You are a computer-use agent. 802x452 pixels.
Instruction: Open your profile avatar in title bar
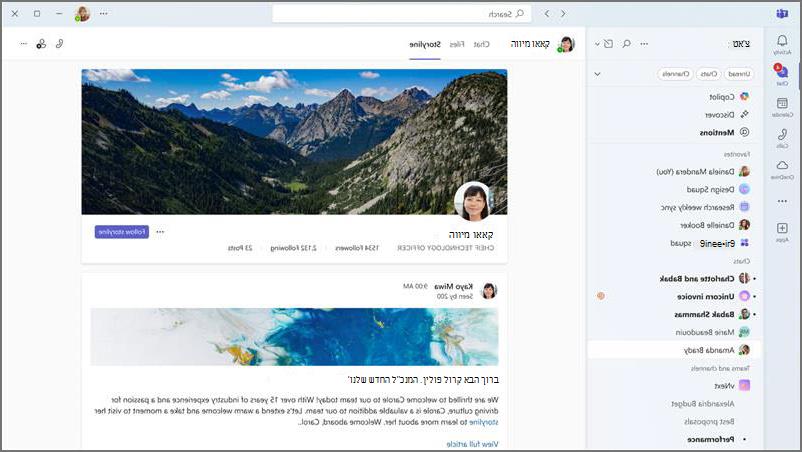[x=82, y=14]
